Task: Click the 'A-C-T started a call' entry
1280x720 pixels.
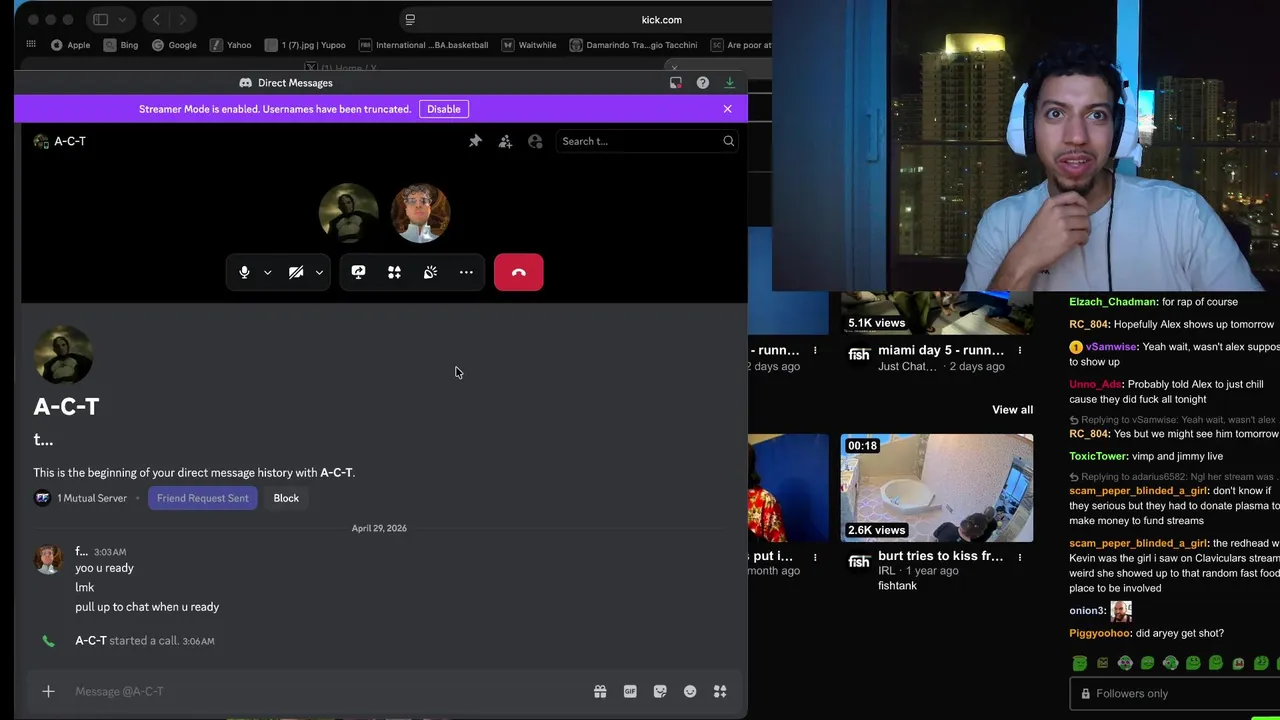Action: tap(145, 641)
